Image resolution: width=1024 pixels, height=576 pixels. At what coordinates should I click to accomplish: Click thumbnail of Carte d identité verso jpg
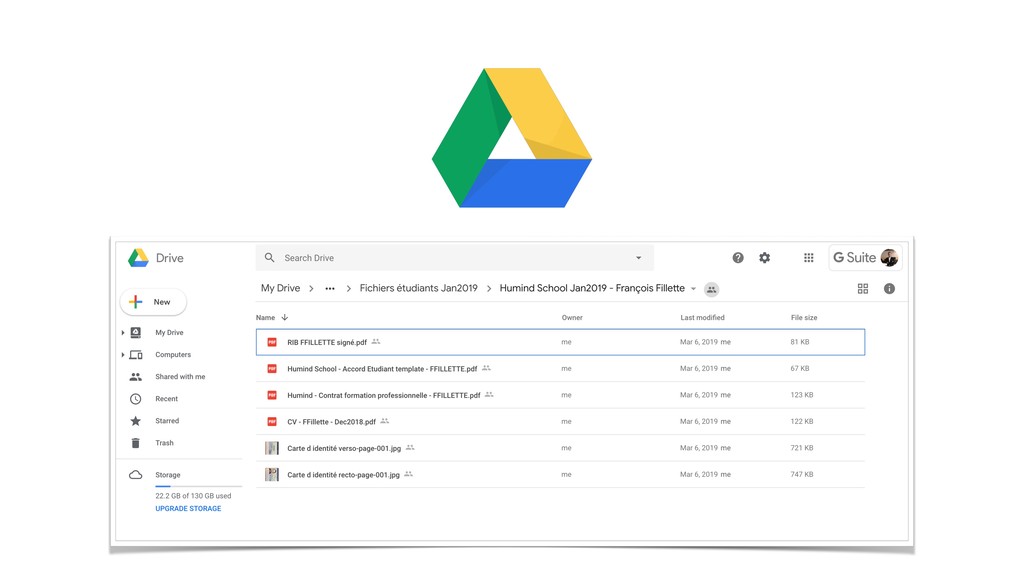(x=272, y=448)
